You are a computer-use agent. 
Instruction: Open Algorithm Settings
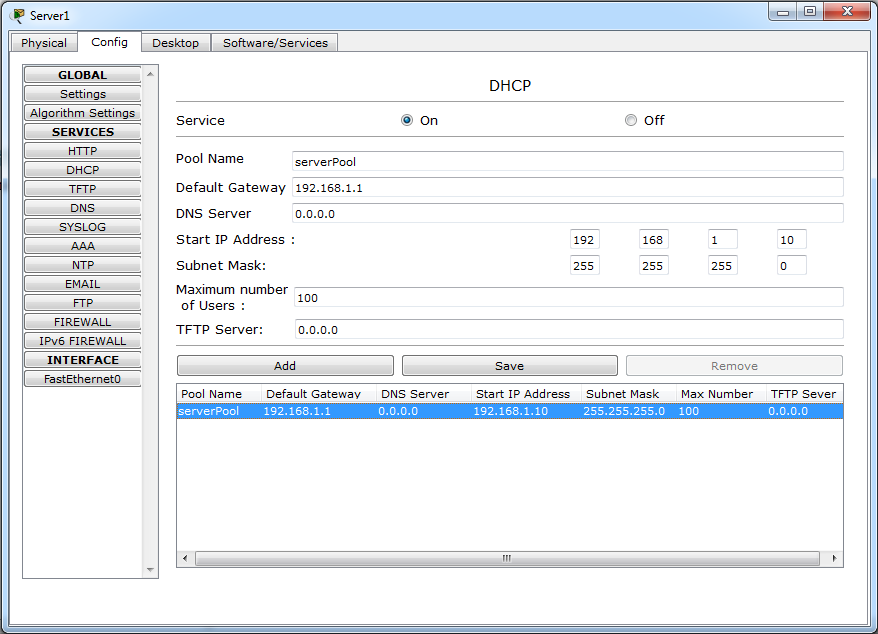click(82, 112)
